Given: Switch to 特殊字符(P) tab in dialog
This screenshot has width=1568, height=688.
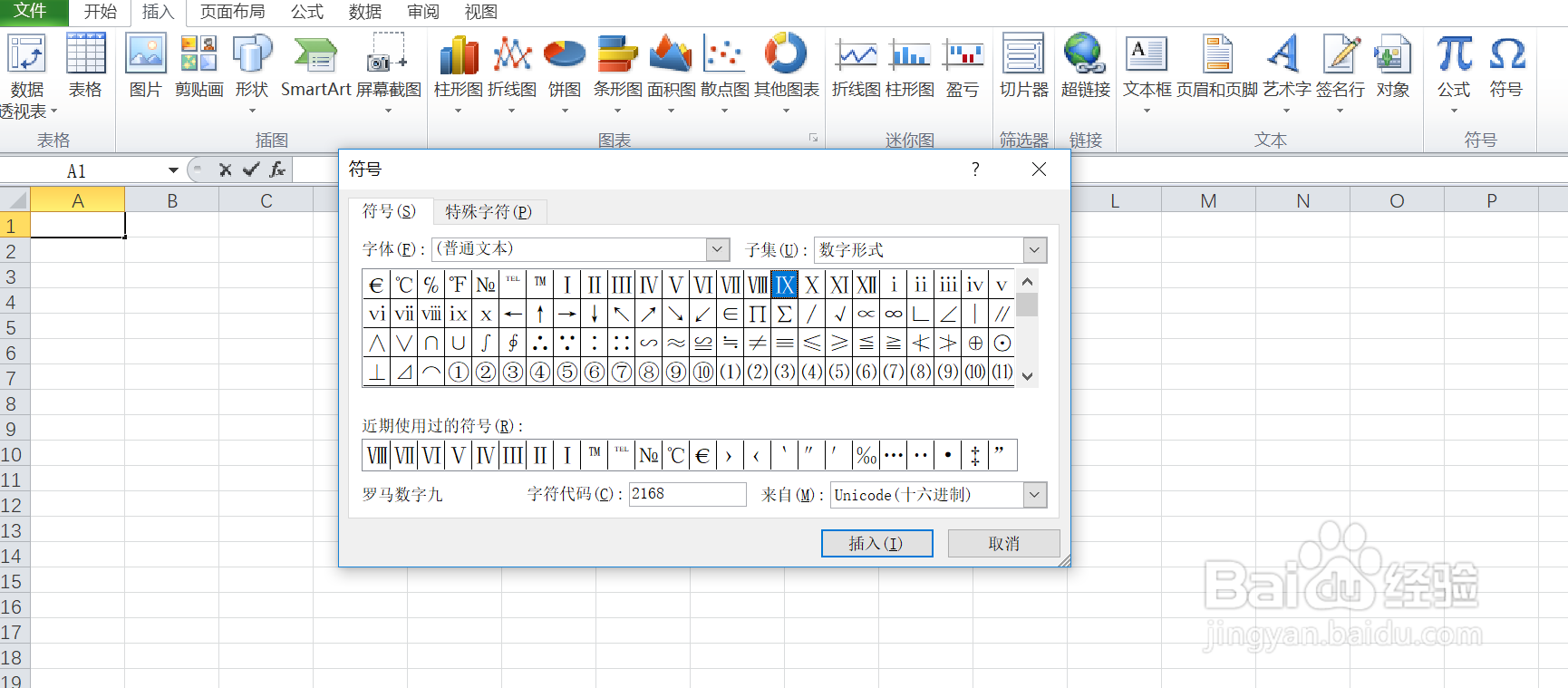Looking at the screenshot, I should (x=489, y=211).
